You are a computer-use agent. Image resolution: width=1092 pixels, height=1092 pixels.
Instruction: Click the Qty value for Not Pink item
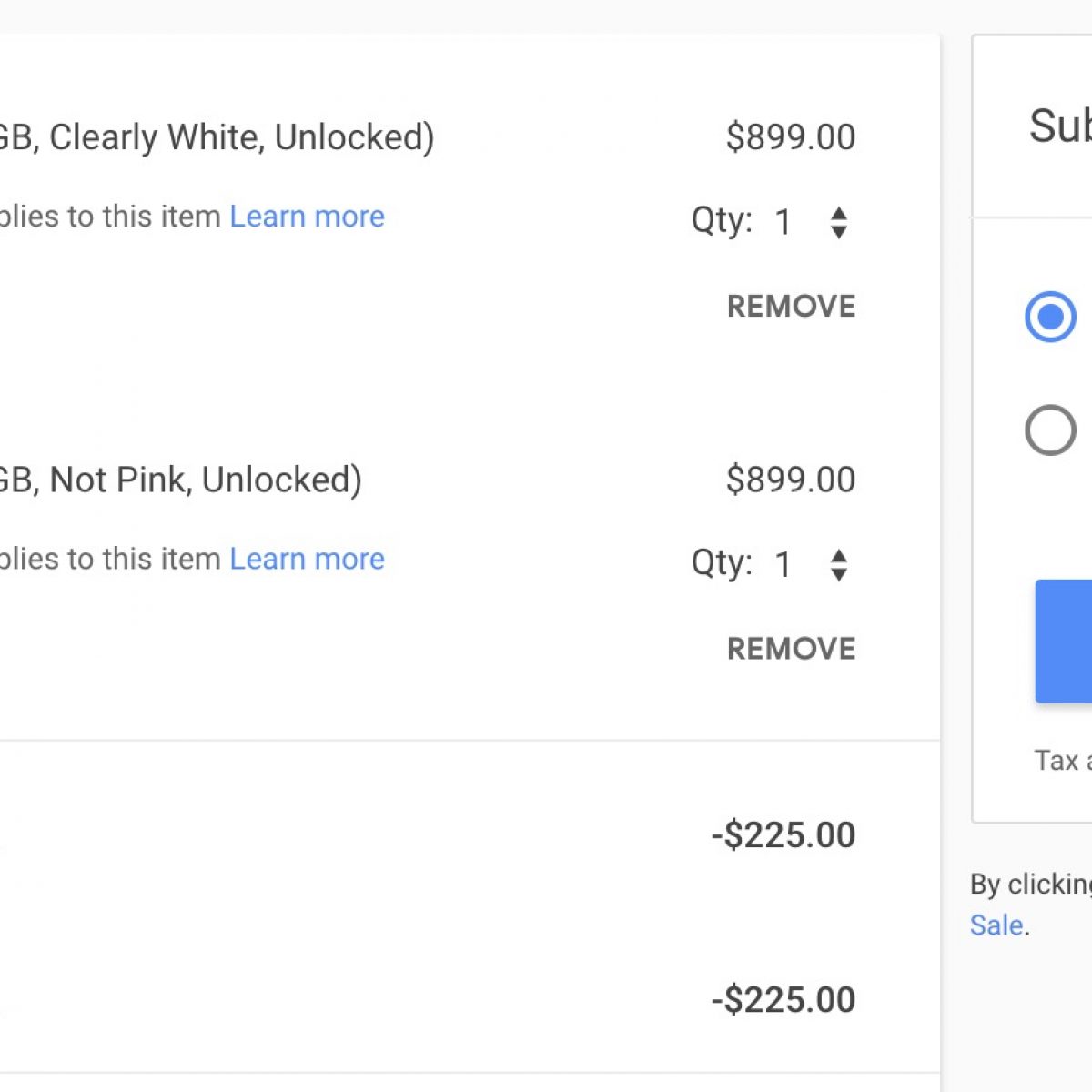pyautogui.click(x=783, y=564)
